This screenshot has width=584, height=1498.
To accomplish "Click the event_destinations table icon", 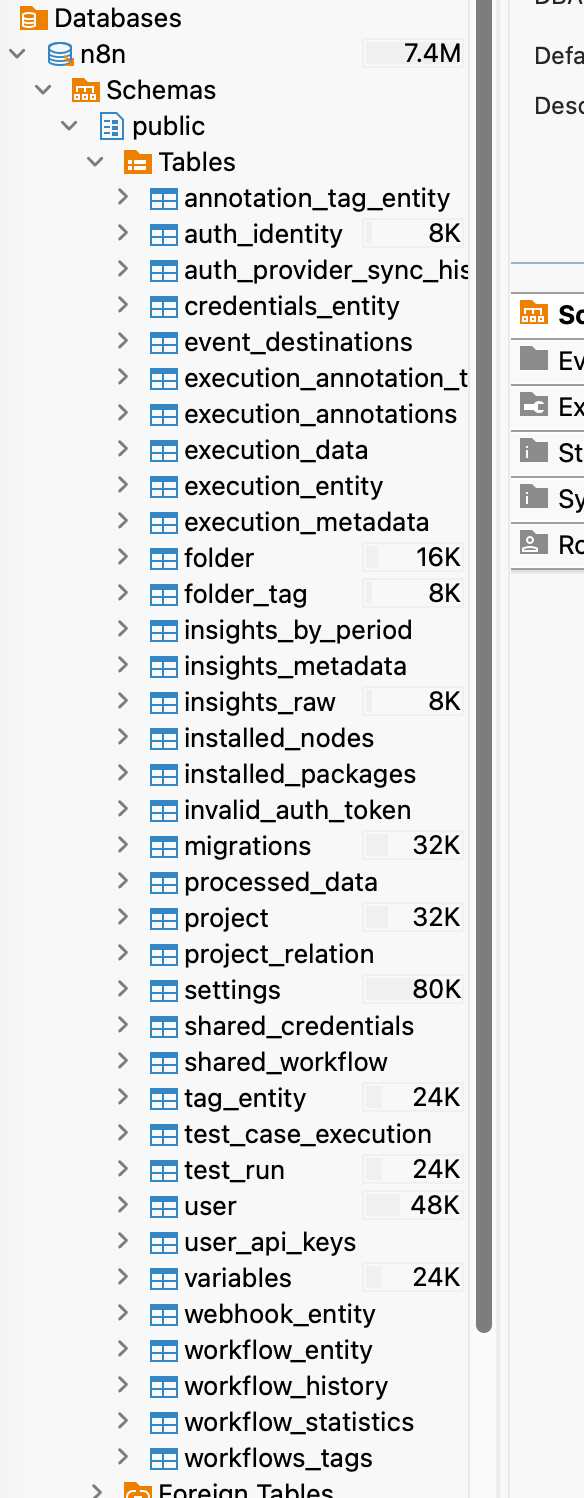I will tap(163, 342).
